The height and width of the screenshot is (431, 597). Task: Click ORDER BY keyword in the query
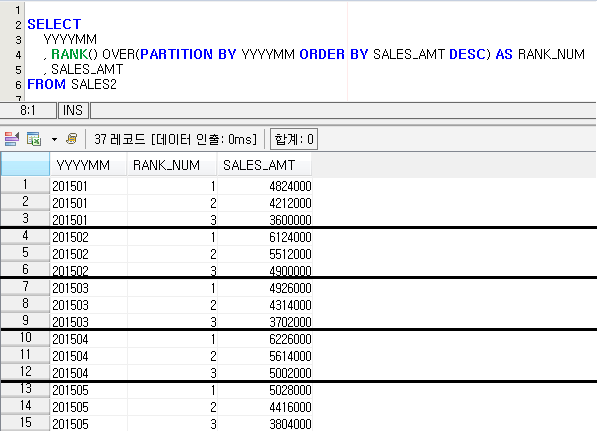point(334,54)
